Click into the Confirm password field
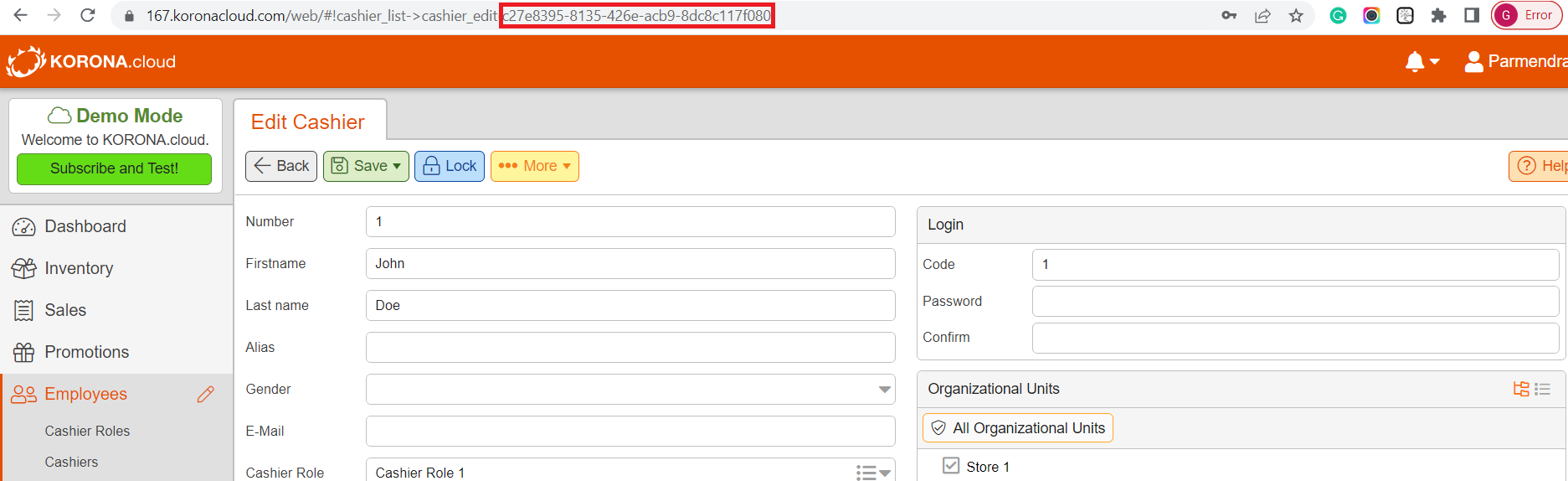This screenshot has height=481, width=1568. pos(1295,338)
